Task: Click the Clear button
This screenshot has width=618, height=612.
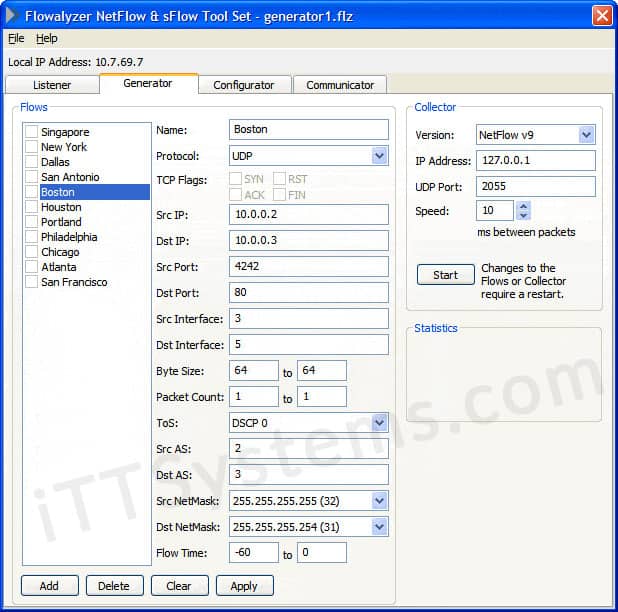Action: (180, 586)
